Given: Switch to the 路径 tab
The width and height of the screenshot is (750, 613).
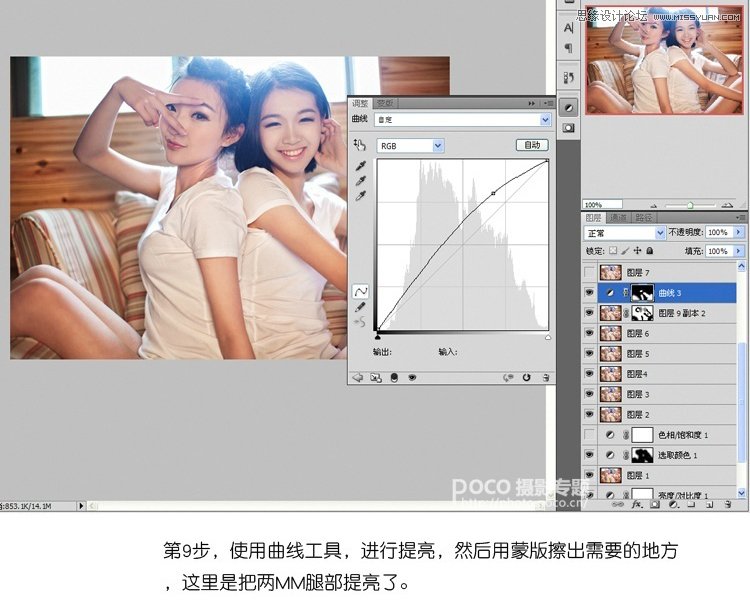Looking at the screenshot, I should coord(644,218).
